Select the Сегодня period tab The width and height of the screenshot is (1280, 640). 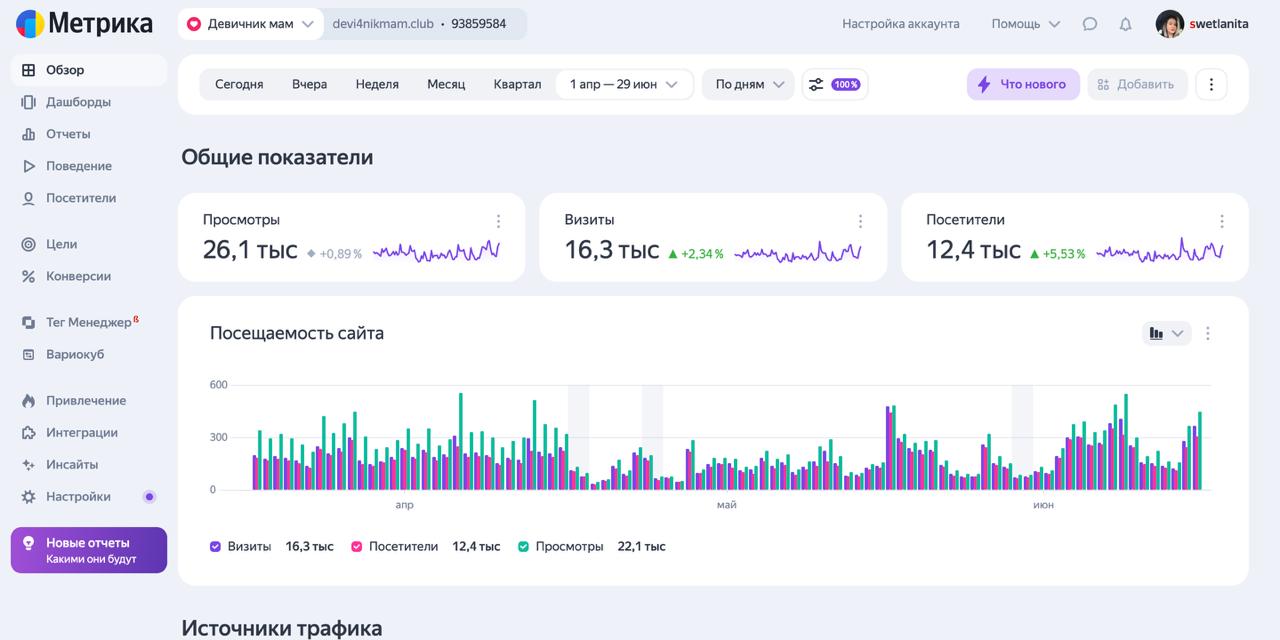tap(239, 84)
